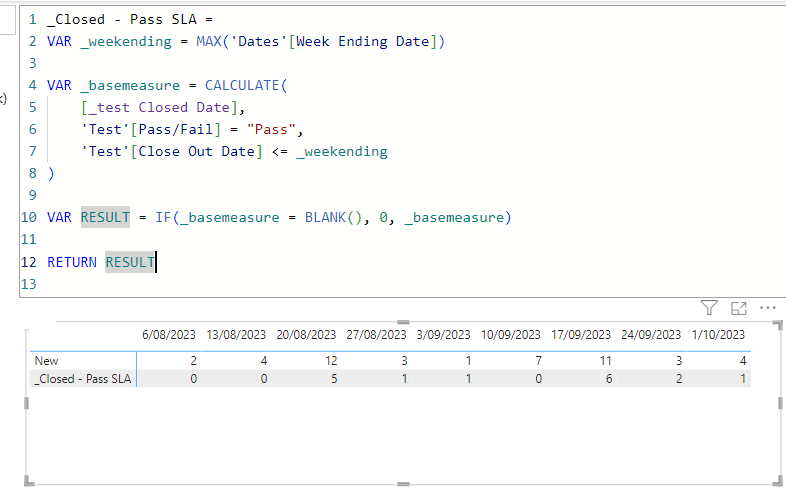This screenshot has height=492, width=786.
Task: Click _Closed value 2 under 24/09/2023
Action: 679,379
